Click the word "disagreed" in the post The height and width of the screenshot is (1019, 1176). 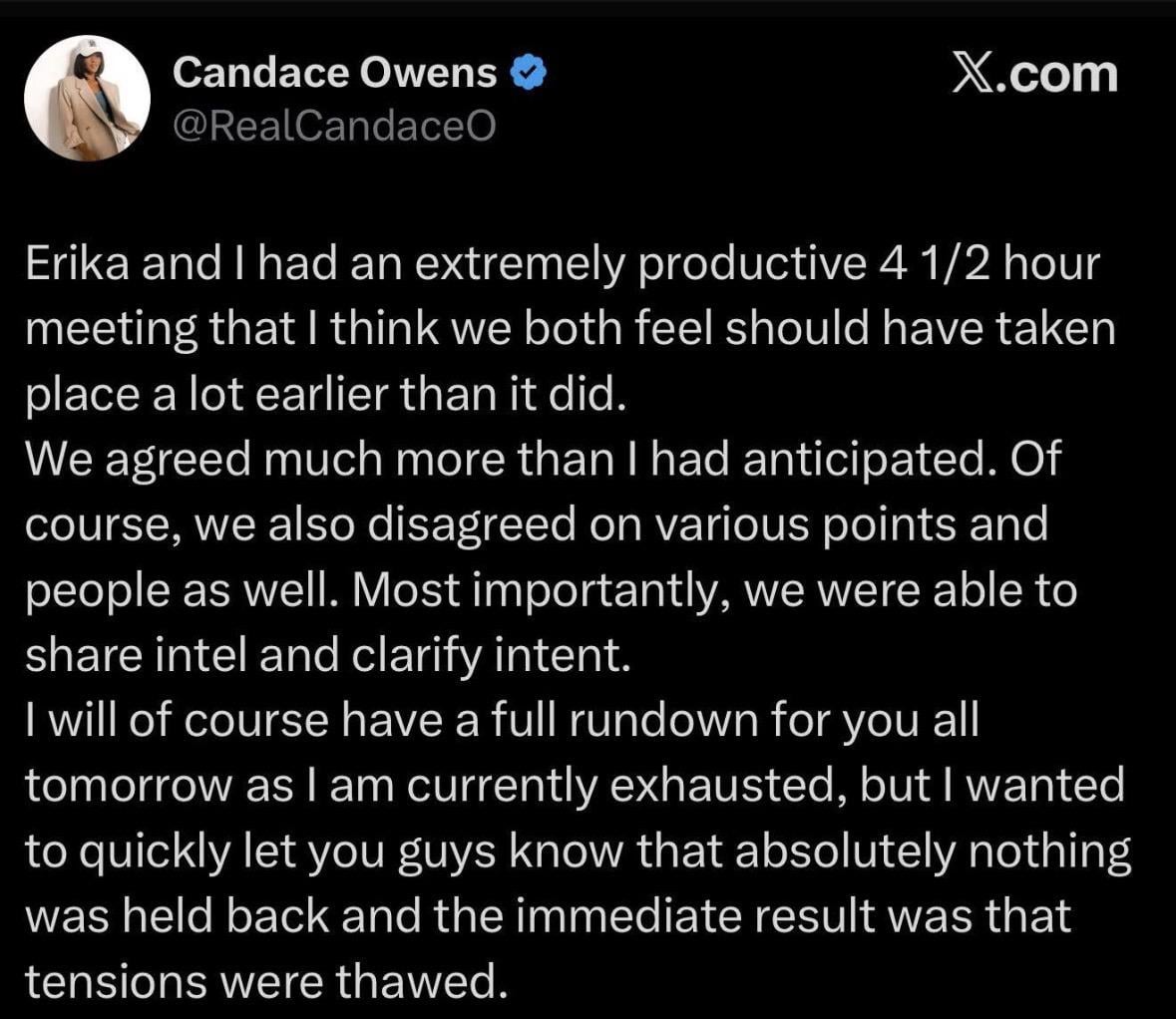(472, 524)
